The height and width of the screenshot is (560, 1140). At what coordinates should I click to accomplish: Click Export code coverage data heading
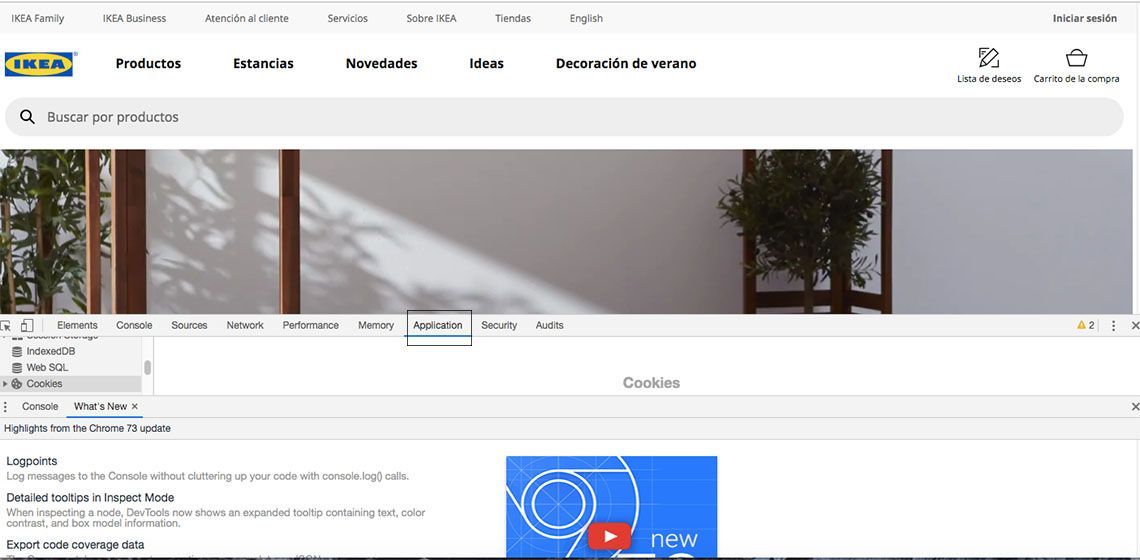click(x=75, y=545)
